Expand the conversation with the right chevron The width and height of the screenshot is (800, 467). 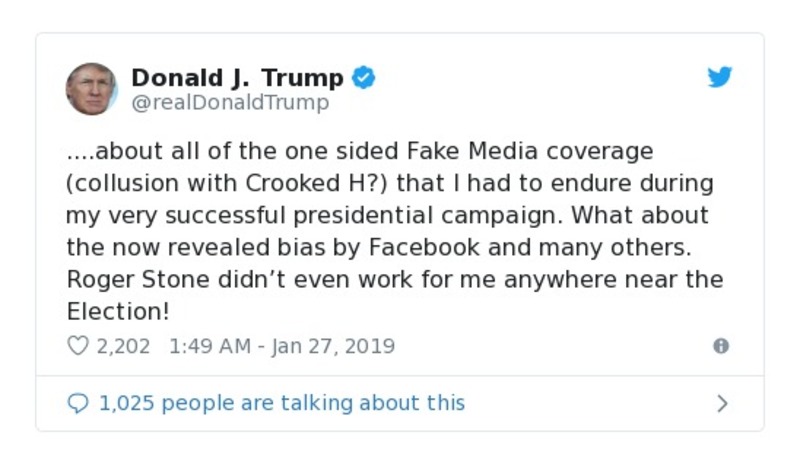click(722, 403)
